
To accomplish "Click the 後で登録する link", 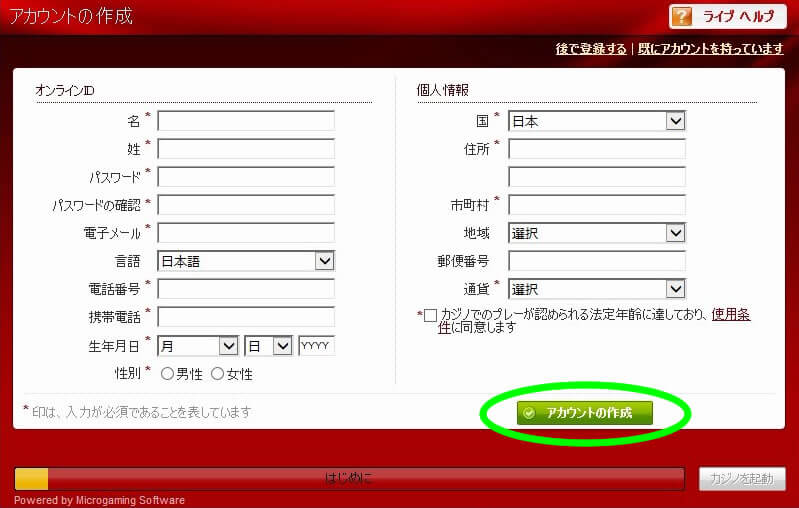I will 591,49.
